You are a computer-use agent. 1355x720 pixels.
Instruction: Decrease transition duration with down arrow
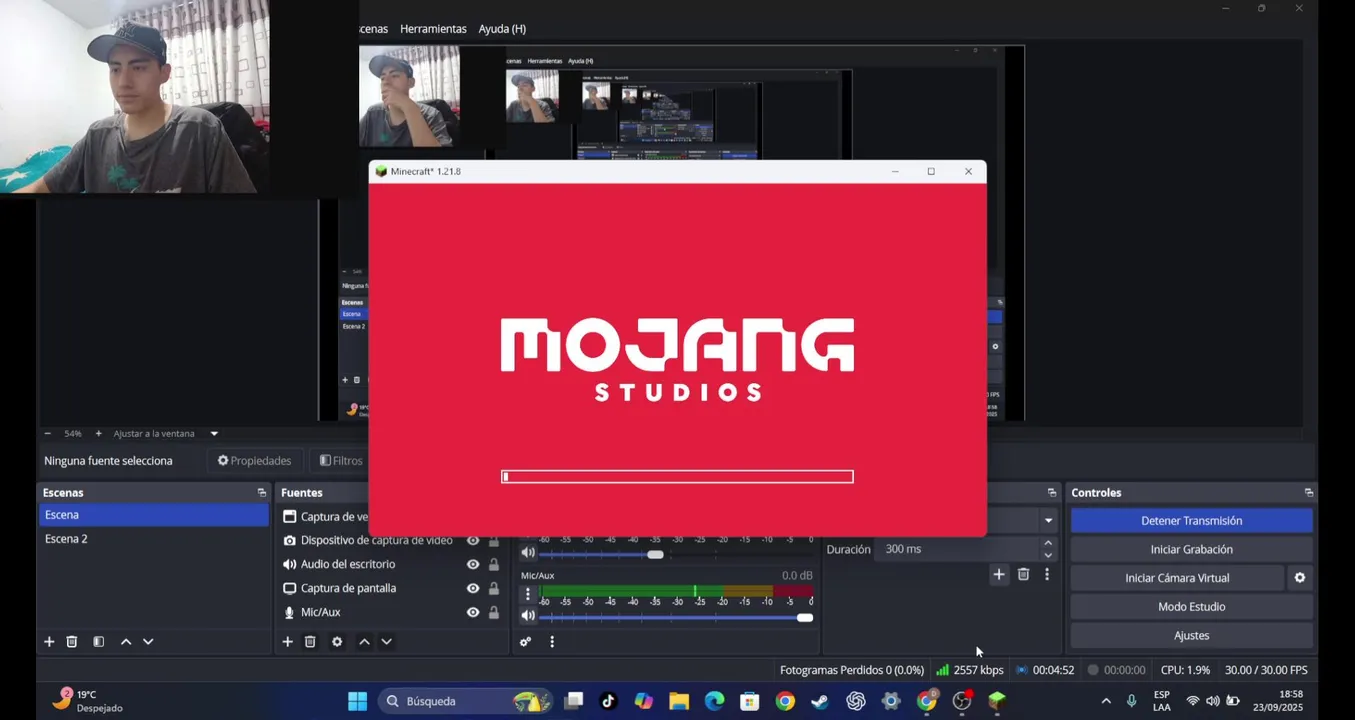point(1048,555)
